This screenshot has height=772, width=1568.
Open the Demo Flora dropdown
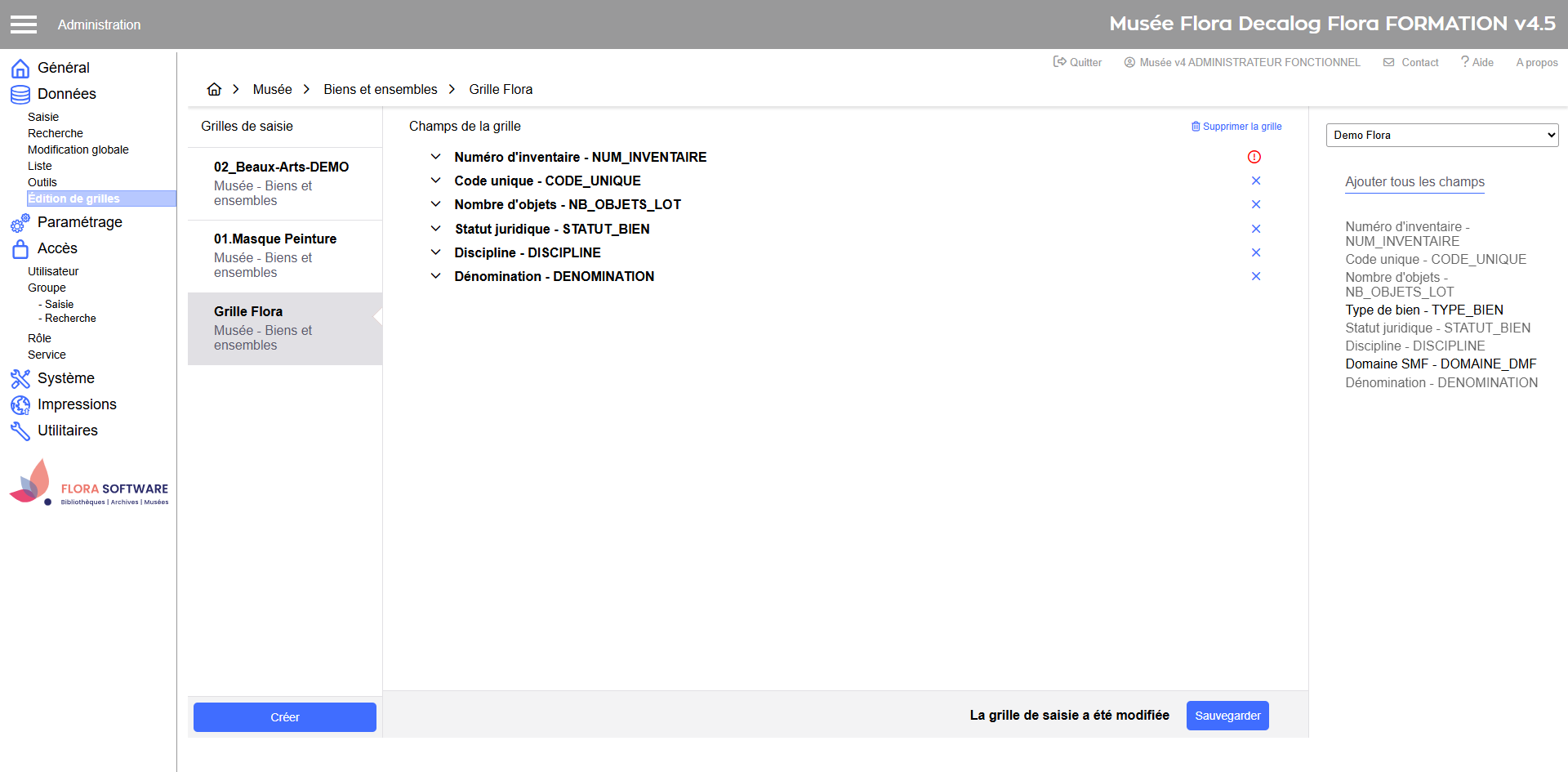(1441, 135)
